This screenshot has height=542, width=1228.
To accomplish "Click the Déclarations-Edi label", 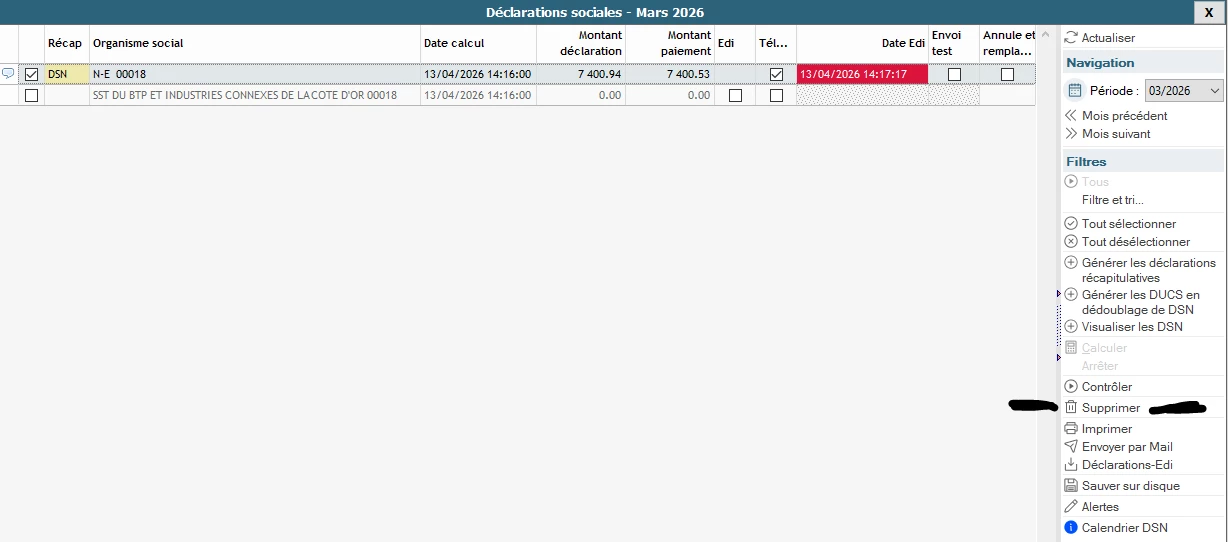I will coord(1127,464).
